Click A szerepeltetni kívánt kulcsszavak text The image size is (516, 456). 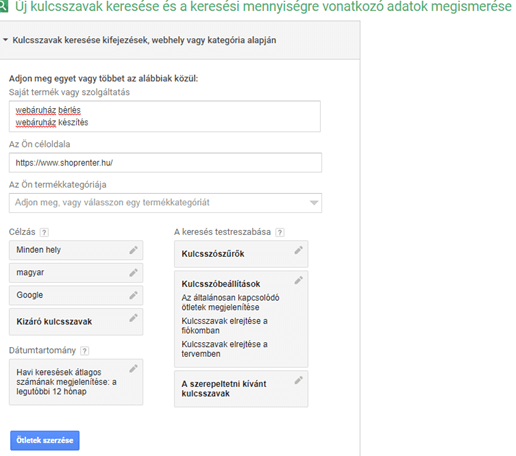coord(224,389)
